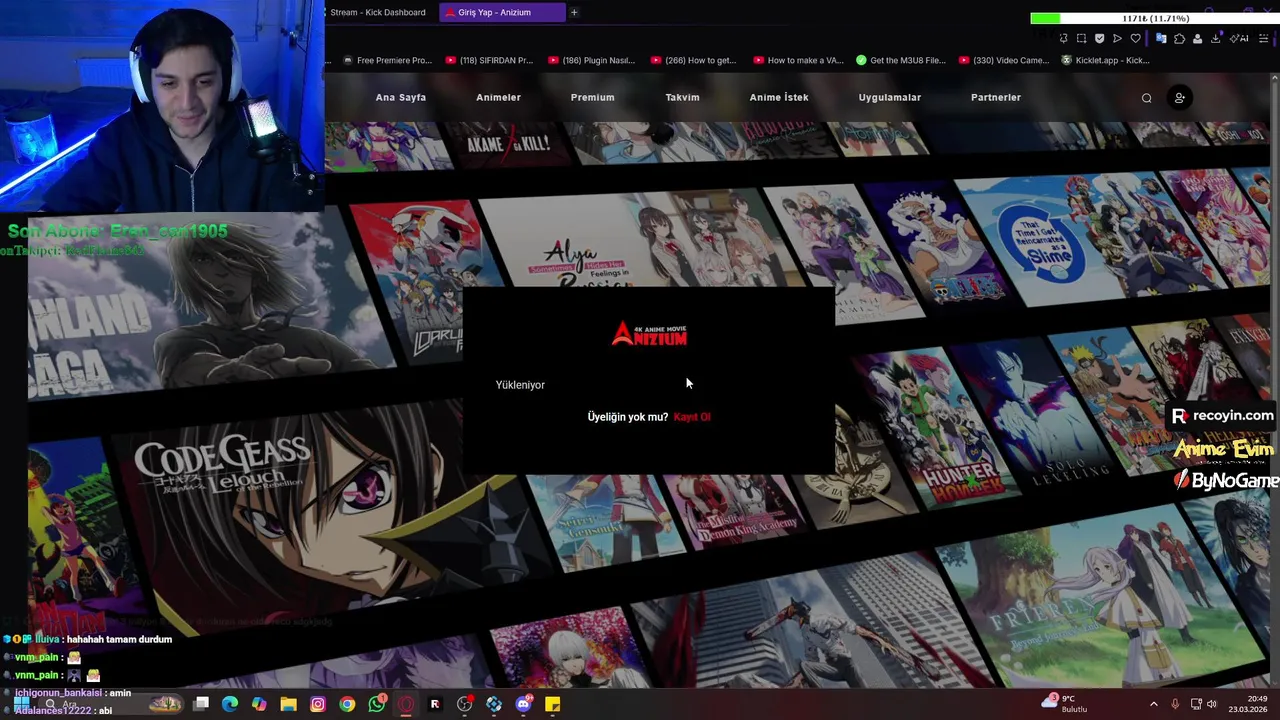Click the green donation goal progress bar
This screenshot has height=720, width=1280.
[x=1153, y=18]
